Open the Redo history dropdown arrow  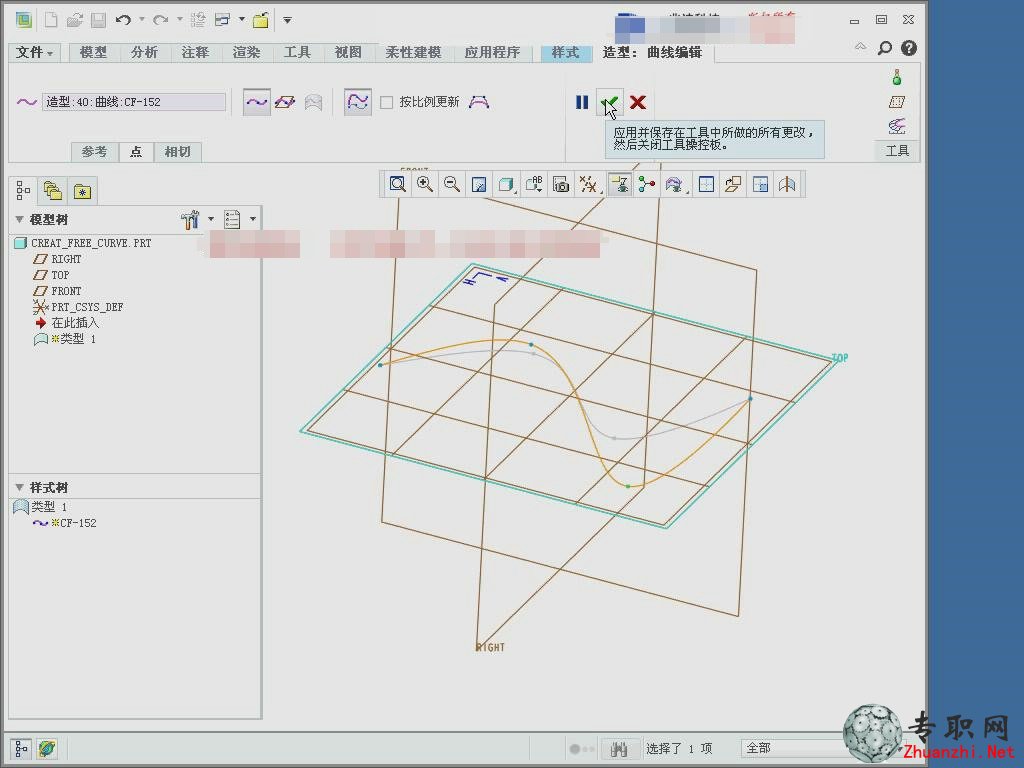pos(180,20)
